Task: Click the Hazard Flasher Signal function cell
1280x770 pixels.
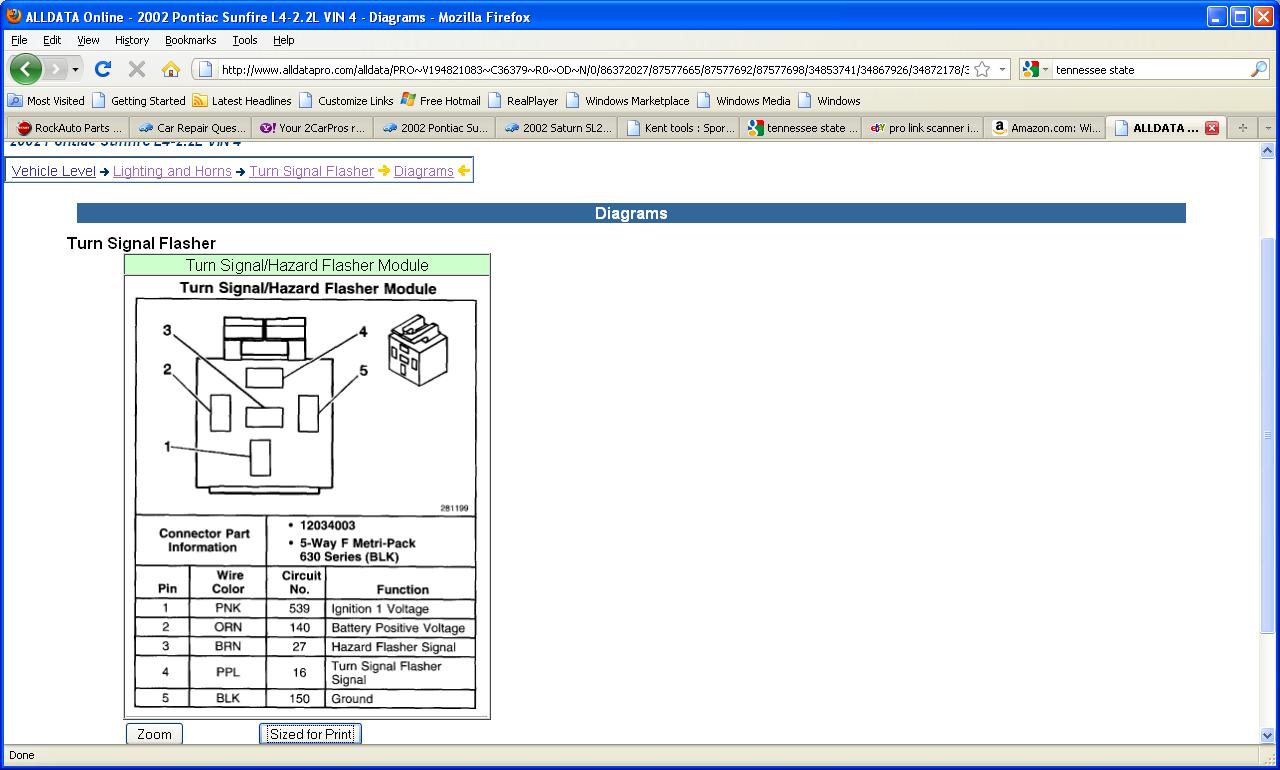Action: [x=400, y=647]
